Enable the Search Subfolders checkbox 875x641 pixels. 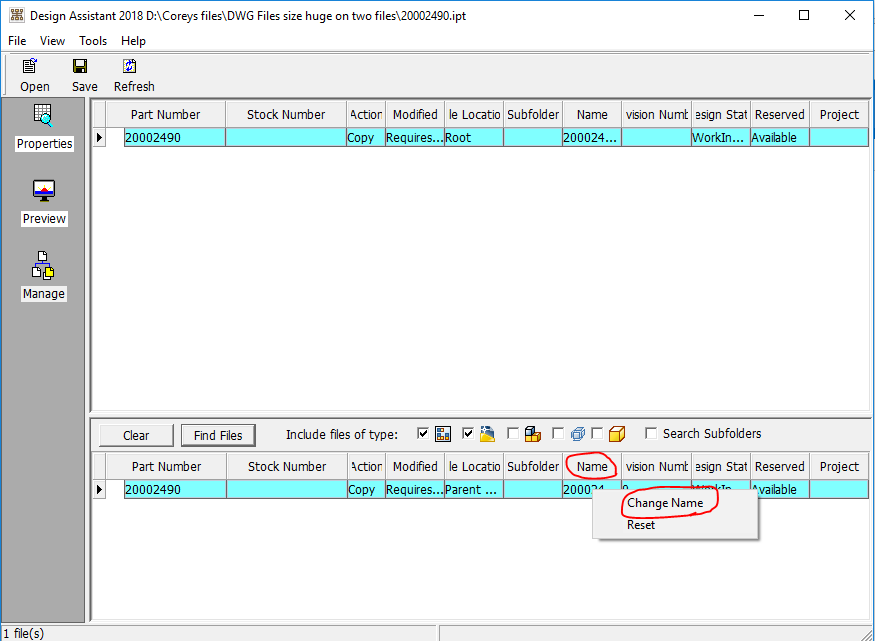click(651, 433)
